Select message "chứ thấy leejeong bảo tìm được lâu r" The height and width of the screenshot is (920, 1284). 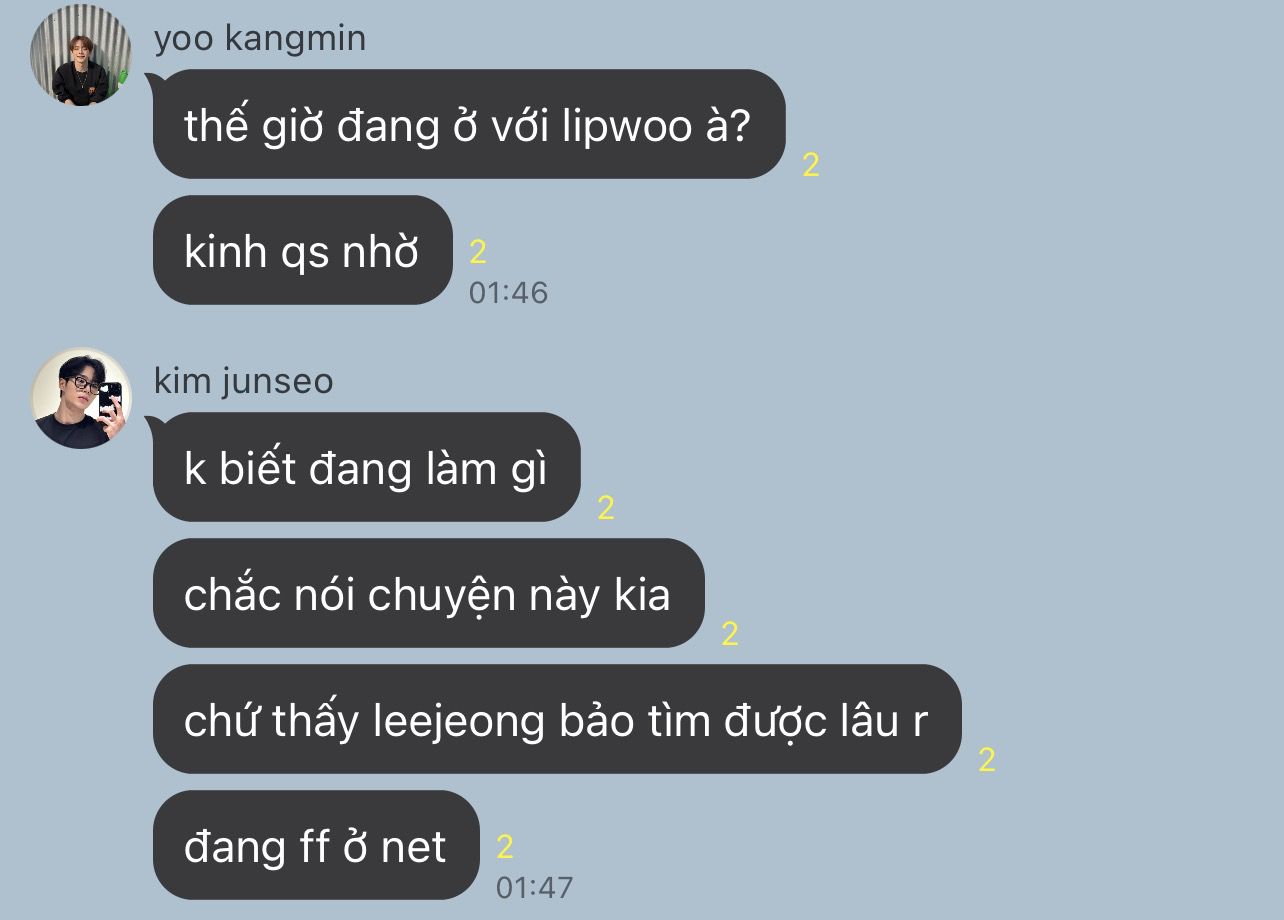coord(557,719)
